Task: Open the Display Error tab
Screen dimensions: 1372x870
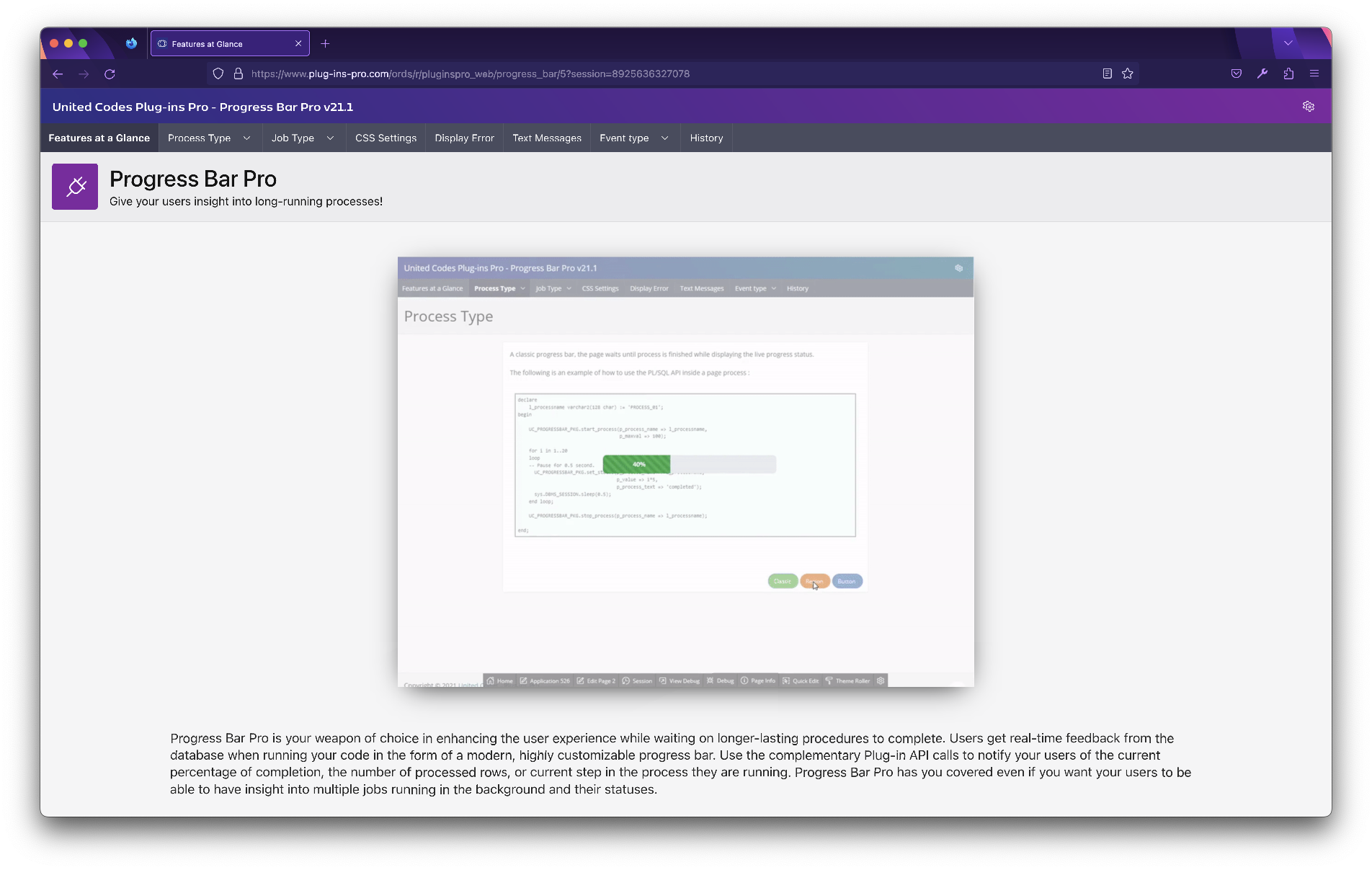Action: click(465, 138)
